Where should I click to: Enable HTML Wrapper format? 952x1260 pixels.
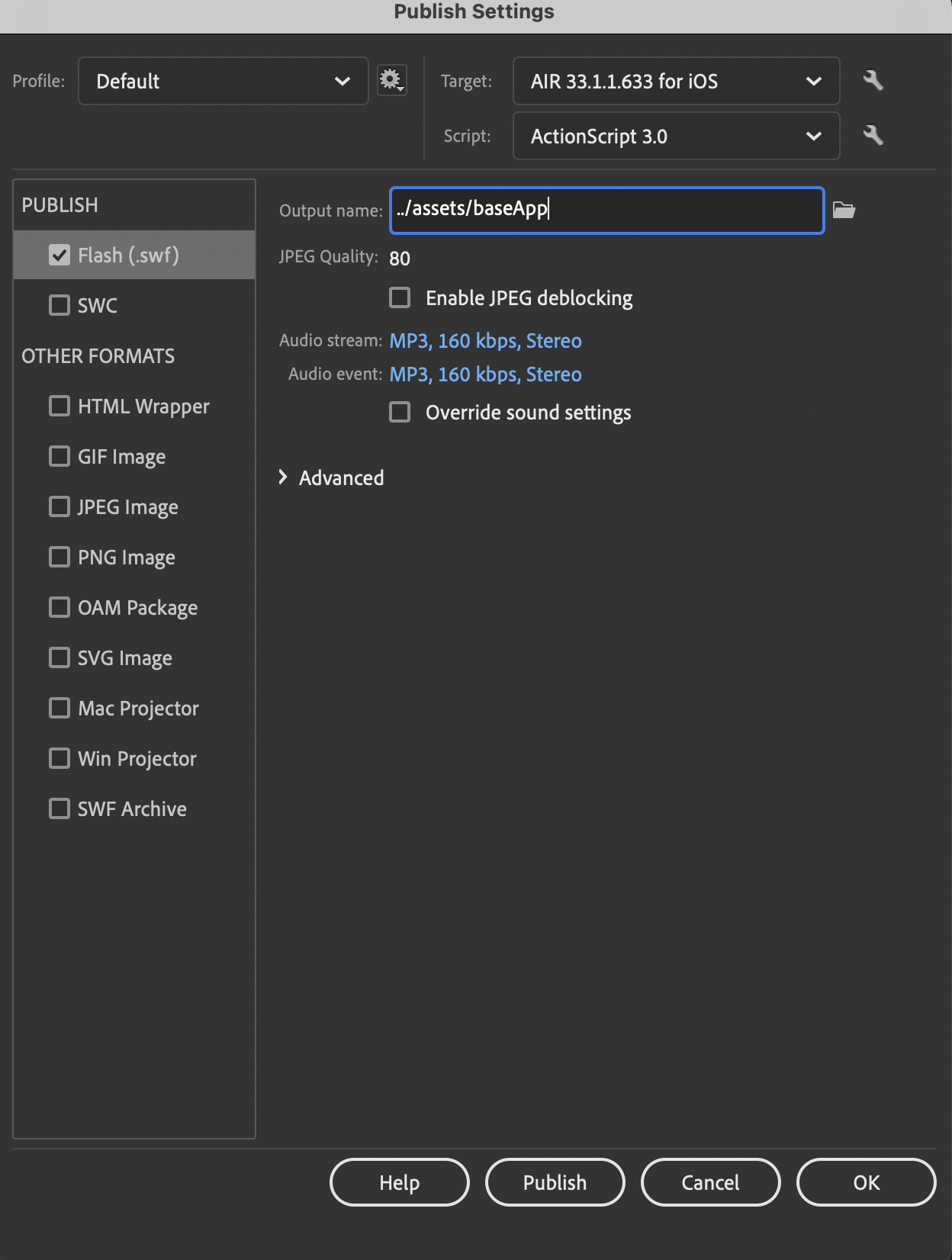tap(59, 406)
